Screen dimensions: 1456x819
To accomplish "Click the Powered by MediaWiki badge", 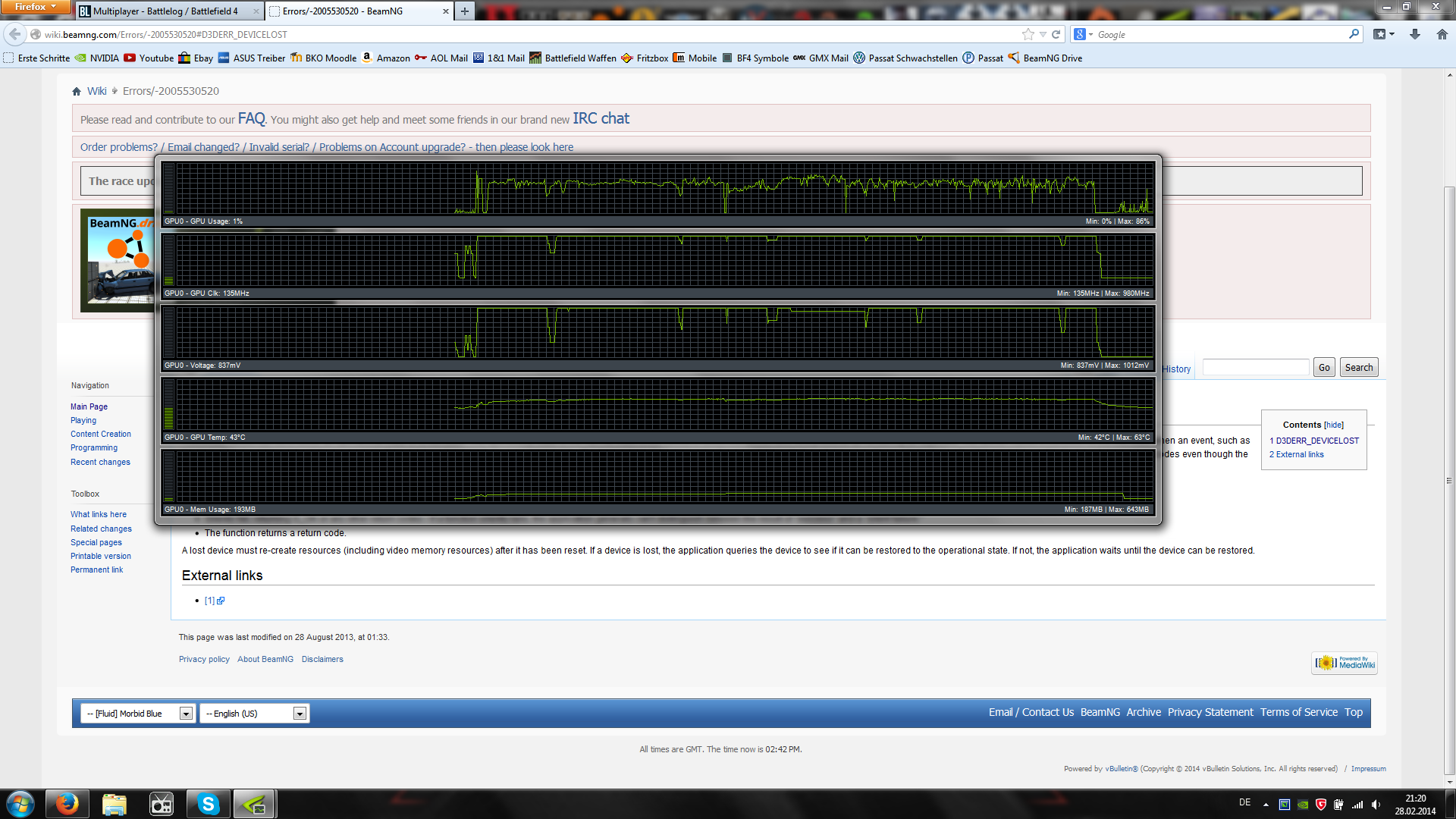I will (x=1345, y=663).
